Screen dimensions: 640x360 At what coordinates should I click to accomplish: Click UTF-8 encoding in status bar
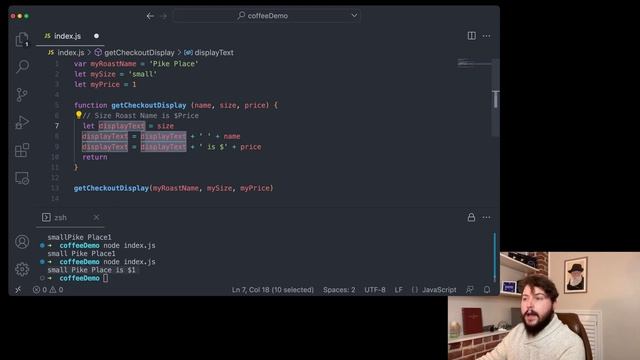pos(375,290)
